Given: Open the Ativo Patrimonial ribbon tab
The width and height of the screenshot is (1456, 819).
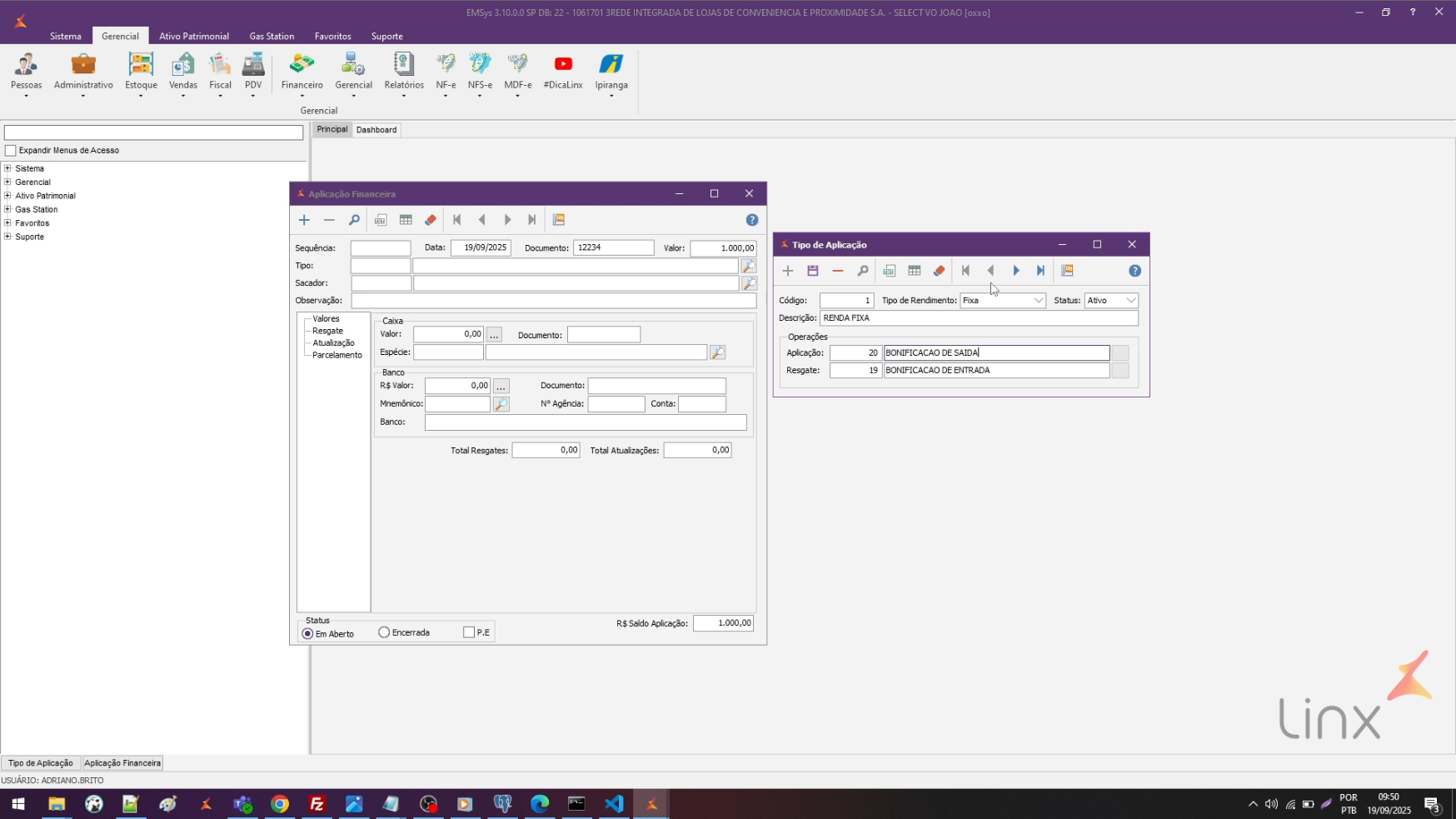Looking at the screenshot, I should [x=194, y=37].
